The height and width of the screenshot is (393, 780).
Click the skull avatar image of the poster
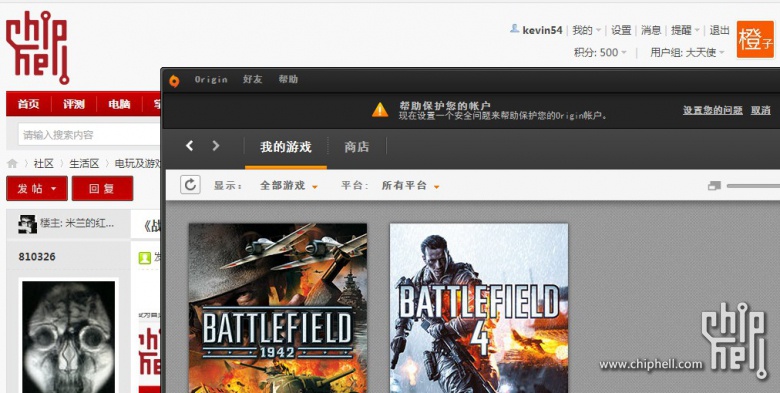point(69,336)
